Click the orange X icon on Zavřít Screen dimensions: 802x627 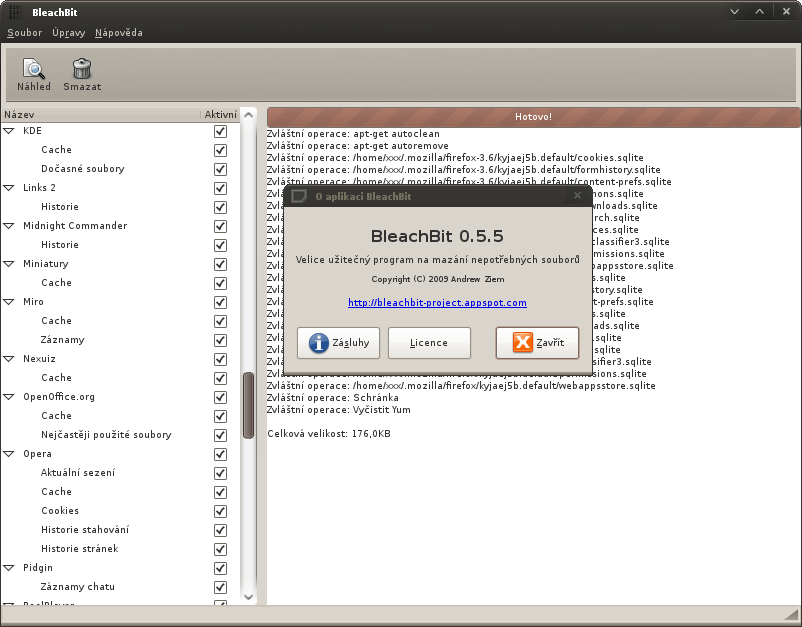[523, 342]
